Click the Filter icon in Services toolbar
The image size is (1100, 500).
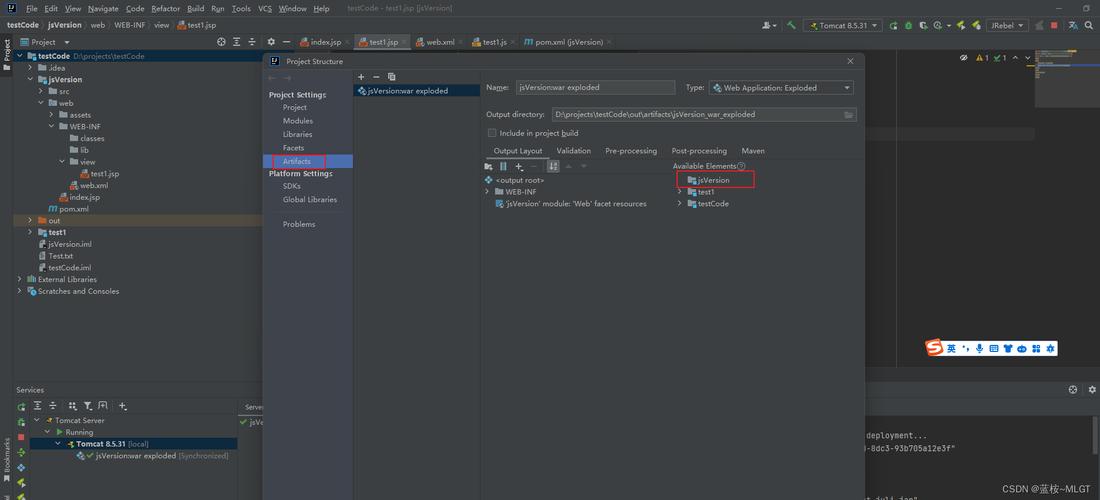click(x=87, y=406)
